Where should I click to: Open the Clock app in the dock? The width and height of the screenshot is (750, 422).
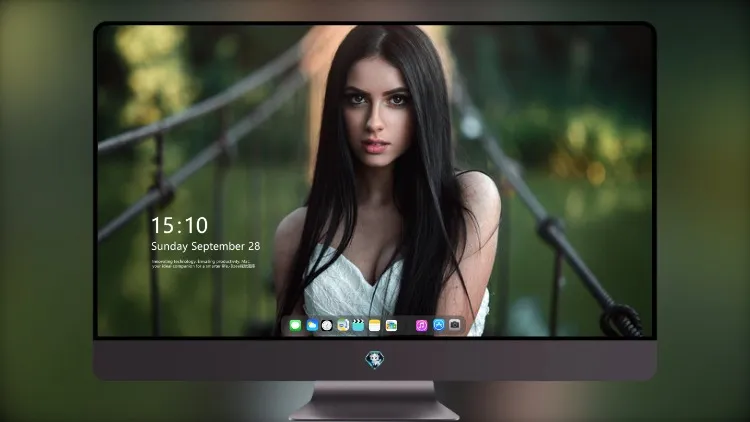click(327, 325)
